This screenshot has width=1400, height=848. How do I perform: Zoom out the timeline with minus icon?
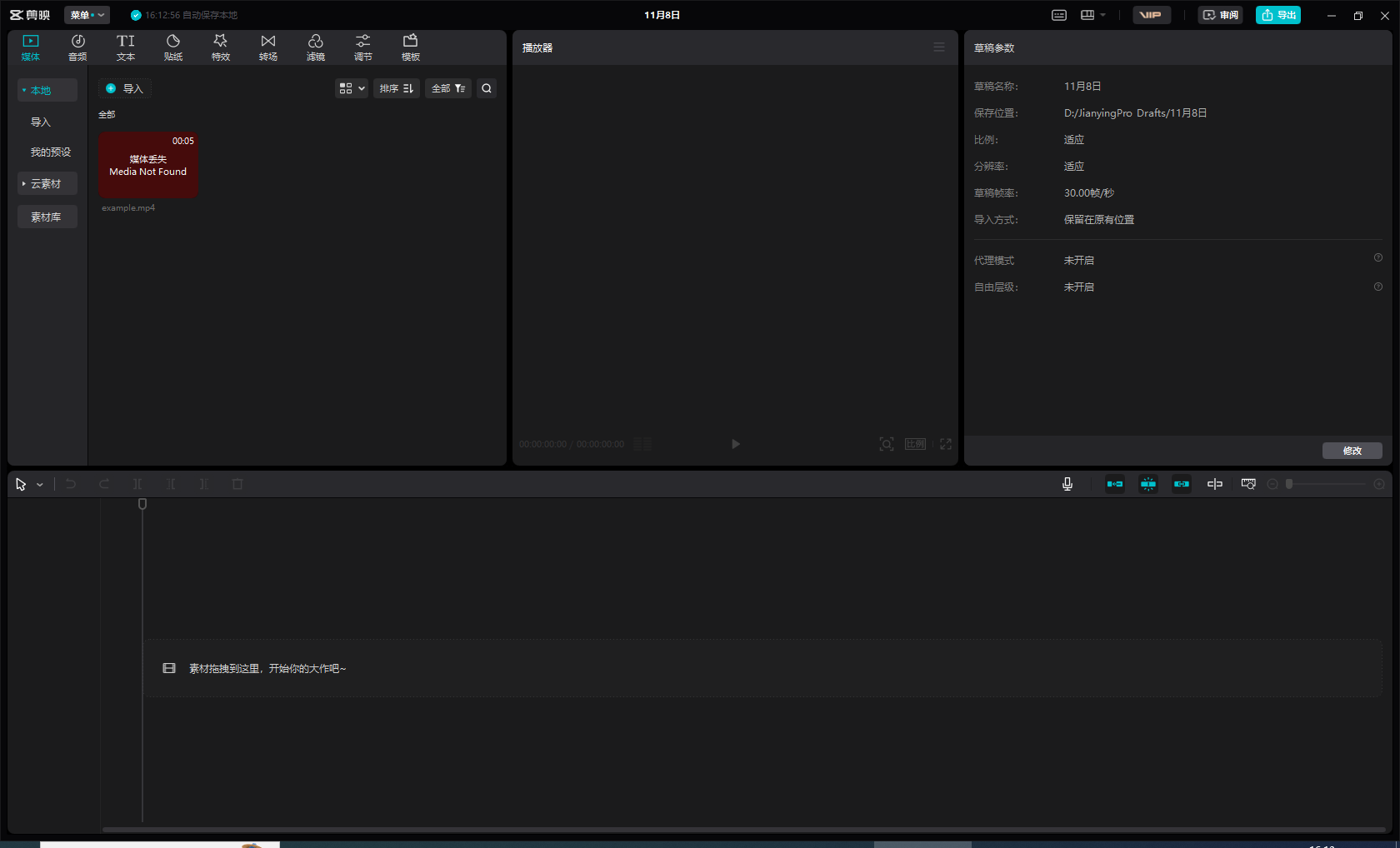pos(1272,484)
